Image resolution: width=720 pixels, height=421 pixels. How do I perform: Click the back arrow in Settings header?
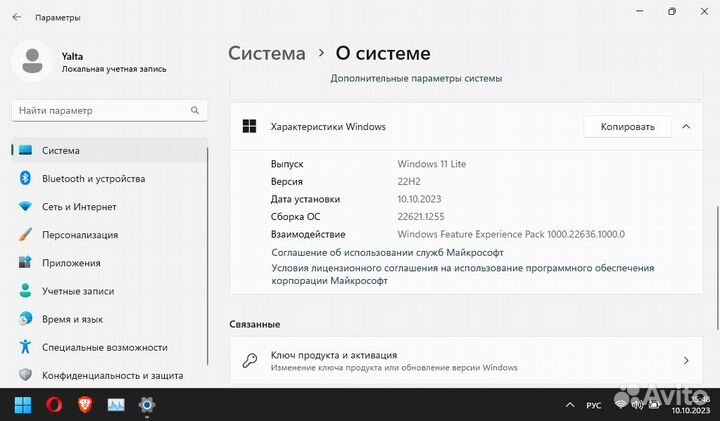(x=16, y=17)
